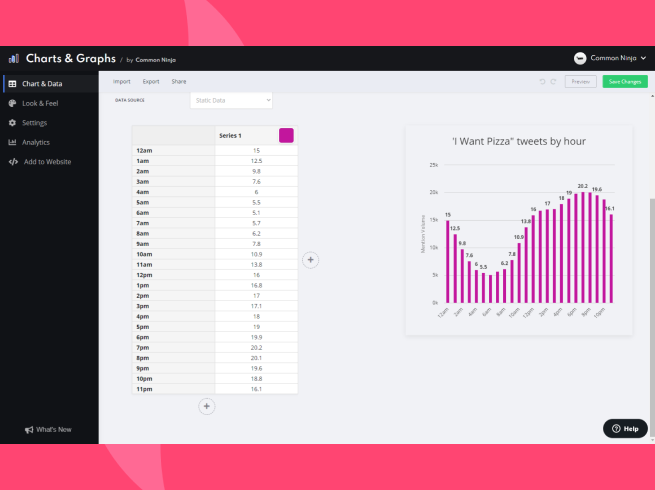Click the What's New megaphone icon

pos(29,430)
